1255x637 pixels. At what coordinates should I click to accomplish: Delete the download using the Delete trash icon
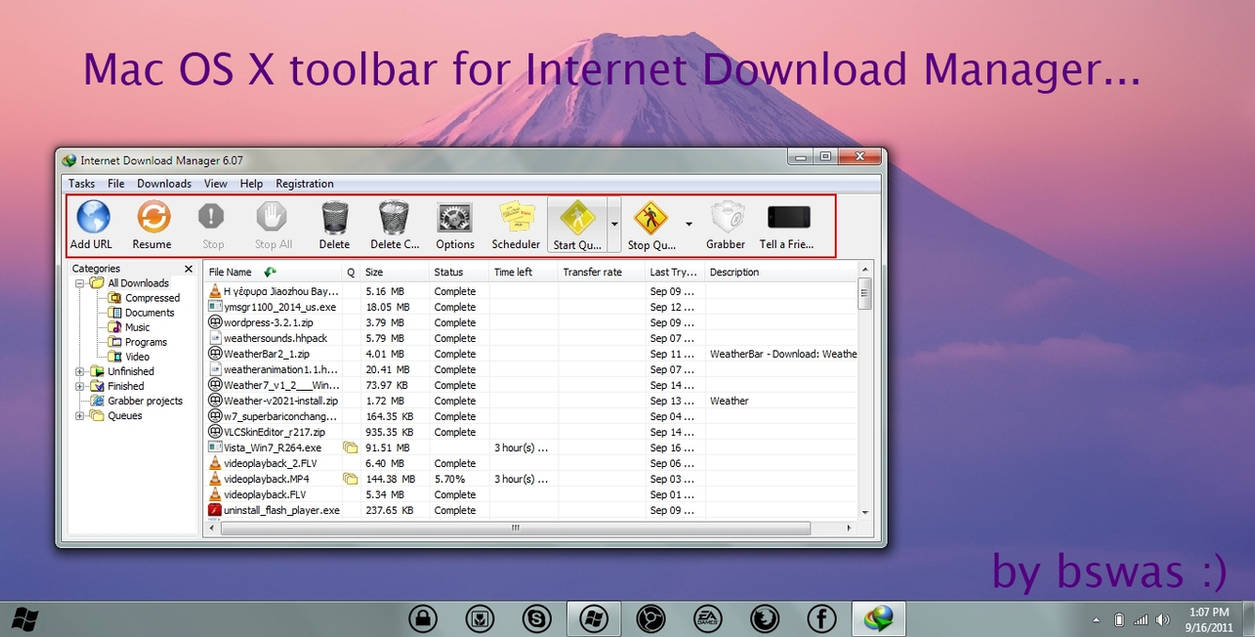pos(334,217)
